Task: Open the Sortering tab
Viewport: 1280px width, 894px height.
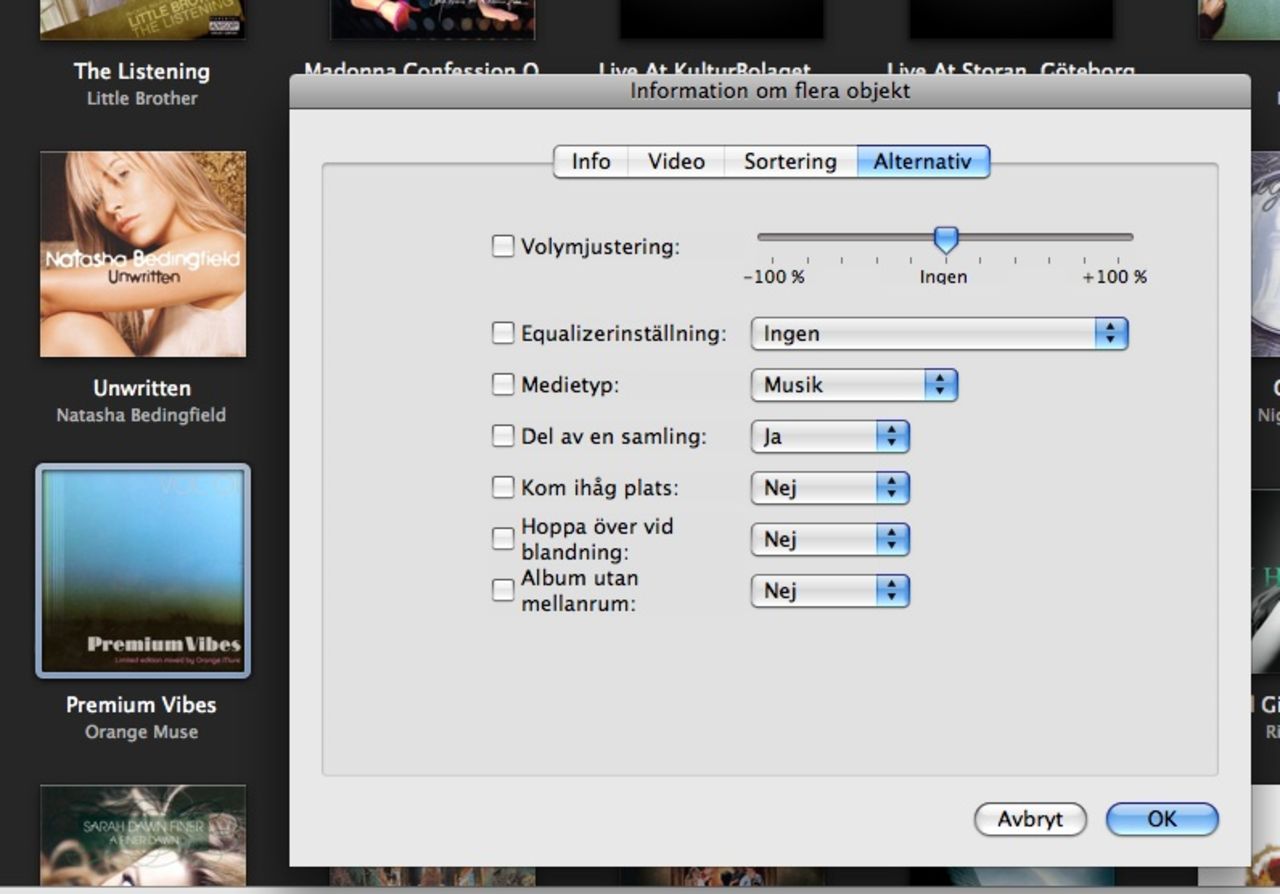Action: (x=790, y=162)
